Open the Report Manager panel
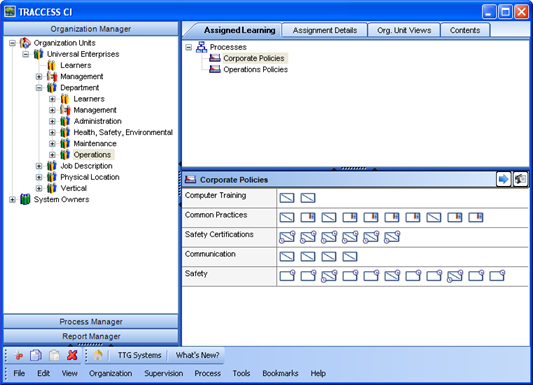Screen dimensions: 533x385 [91, 336]
